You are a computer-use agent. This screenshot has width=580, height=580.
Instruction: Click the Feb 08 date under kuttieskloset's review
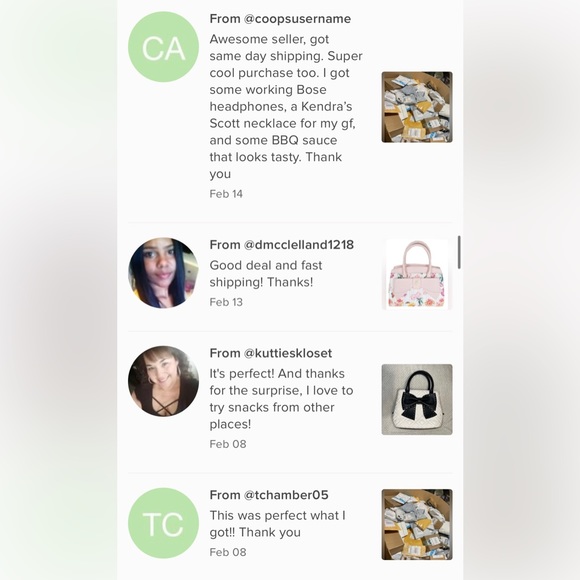click(x=228, y=444)
